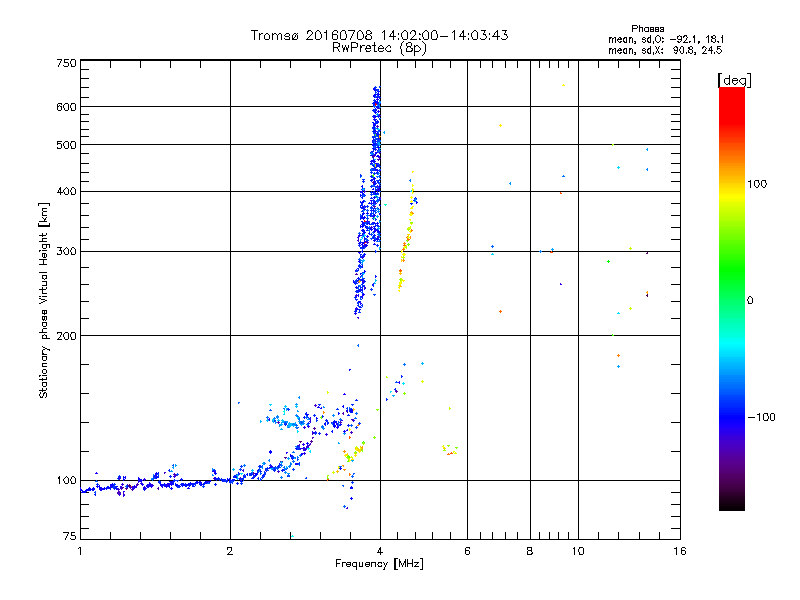Click the x-axis tick label '1'
Viewport: 800px width, 600px height.
click(80, 551)
